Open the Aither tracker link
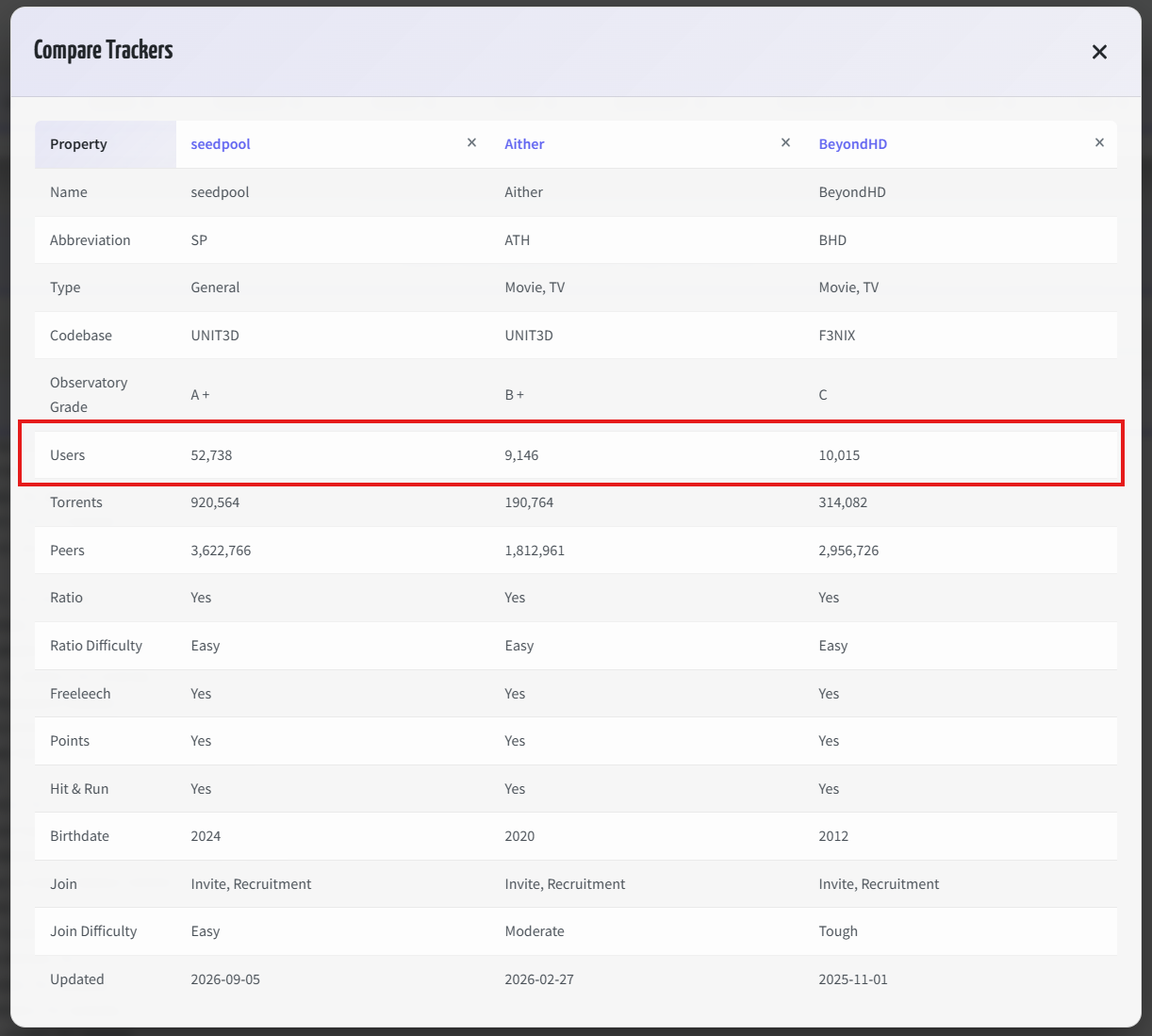1152x1036 pixels. click(524, 144)
